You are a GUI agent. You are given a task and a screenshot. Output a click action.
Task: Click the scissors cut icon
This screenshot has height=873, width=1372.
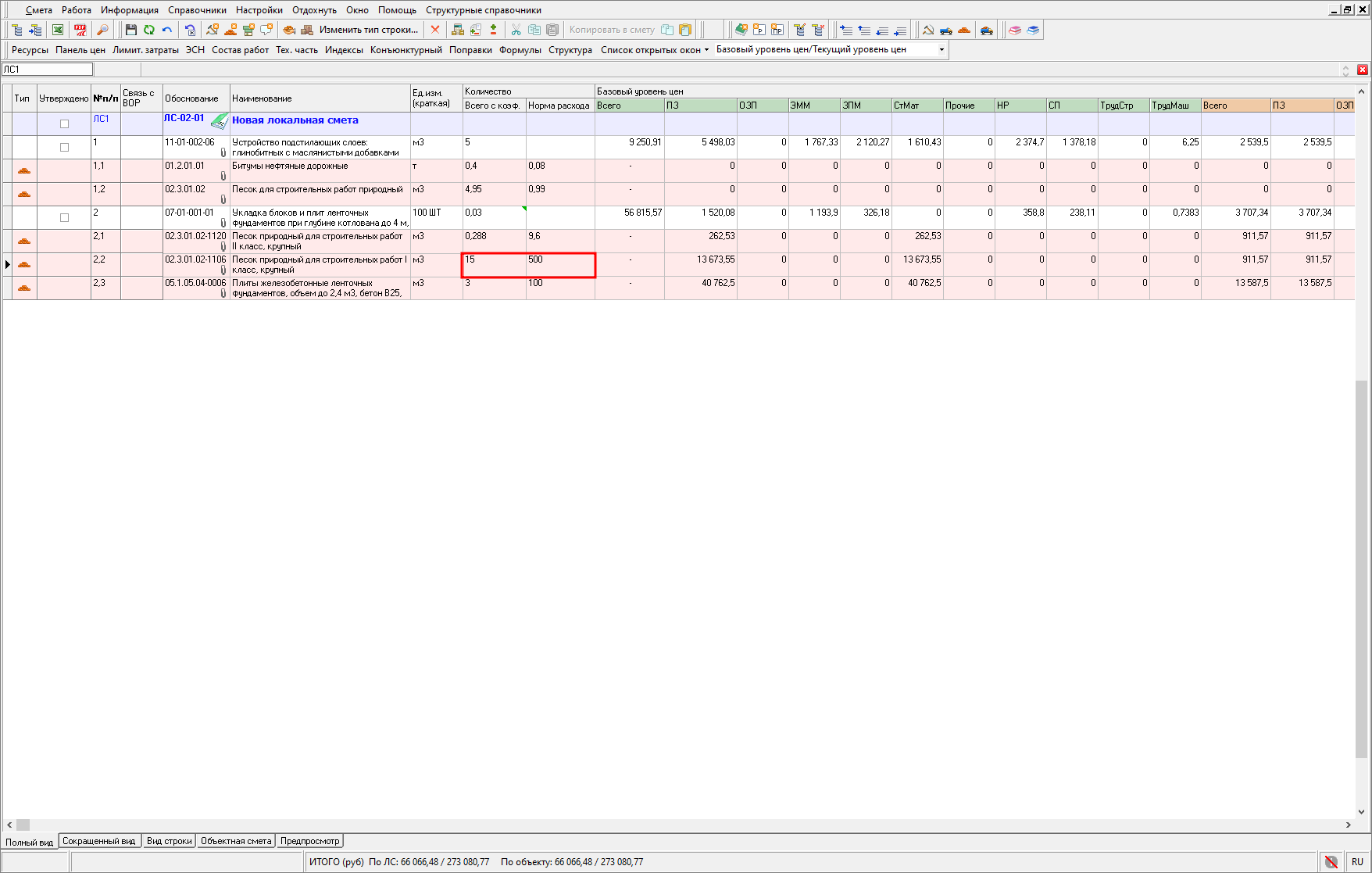516,30
